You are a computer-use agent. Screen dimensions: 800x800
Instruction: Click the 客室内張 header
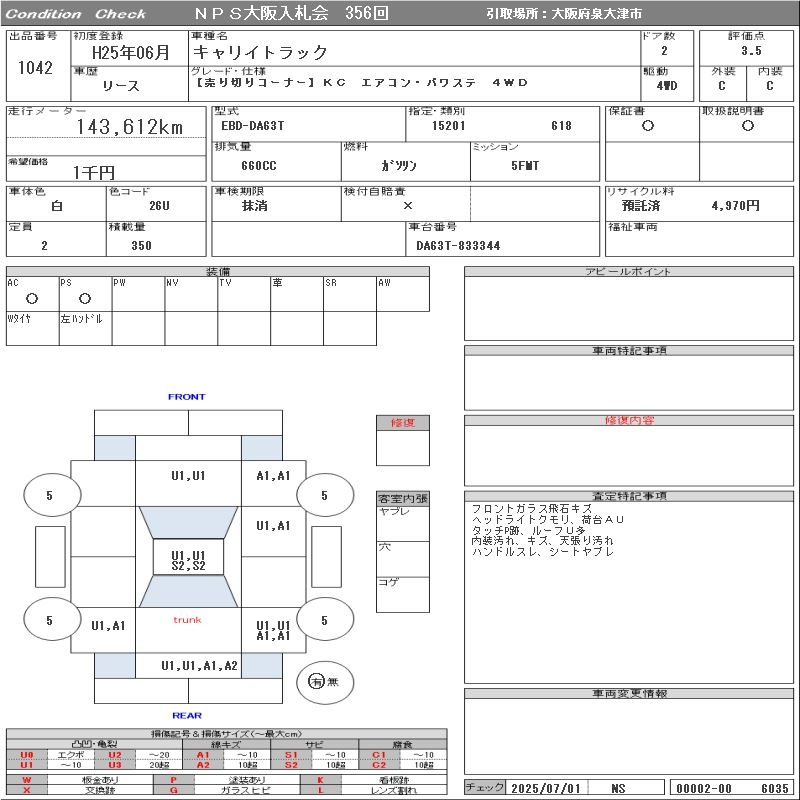(403, 498)
